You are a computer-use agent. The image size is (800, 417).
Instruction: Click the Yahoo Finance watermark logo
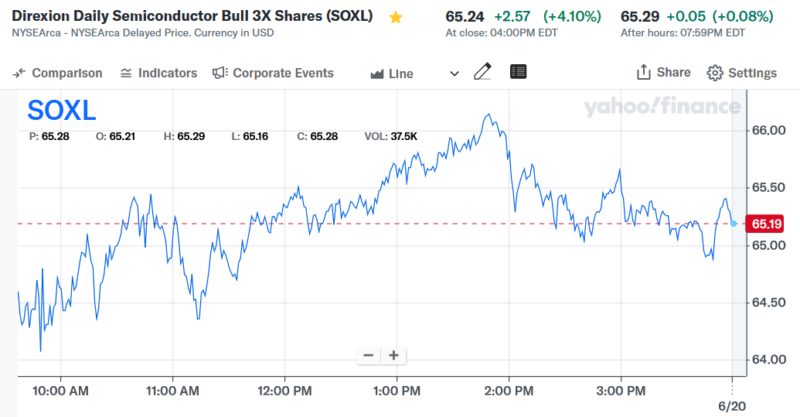[662, 107]
